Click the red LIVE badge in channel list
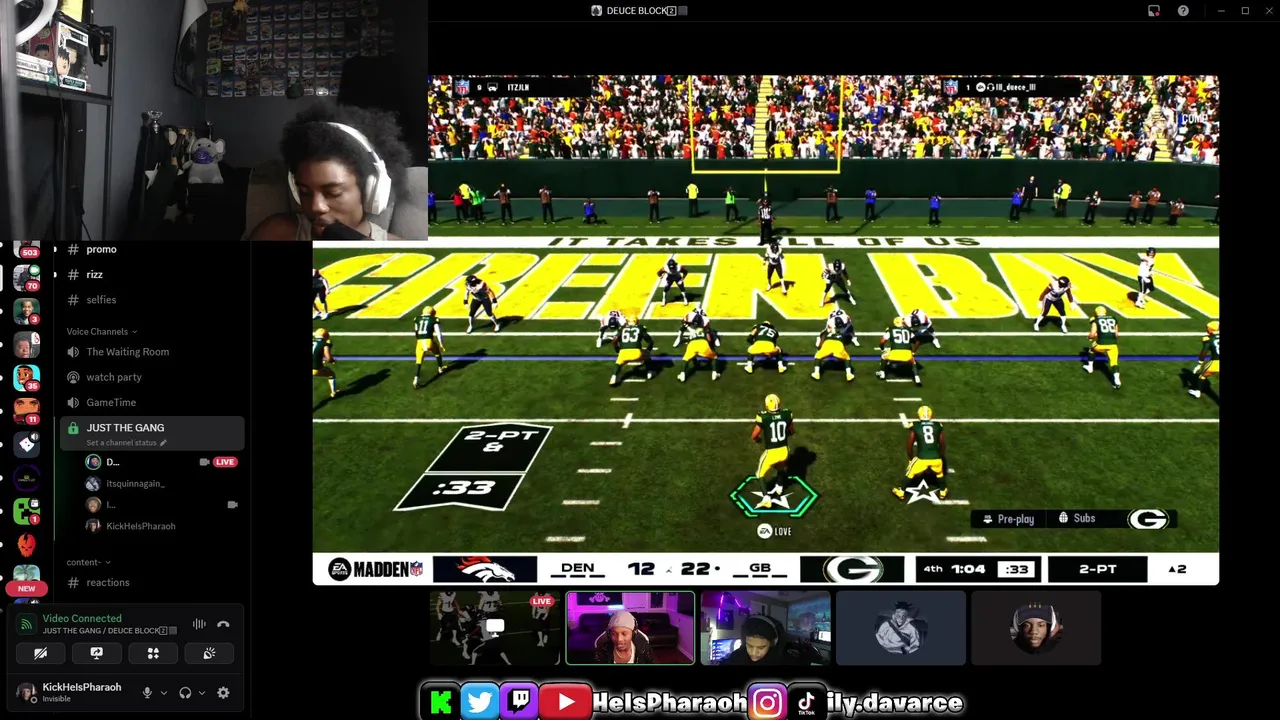The height and width of the screenshot is (720, 1280). [x=225, y=462]
